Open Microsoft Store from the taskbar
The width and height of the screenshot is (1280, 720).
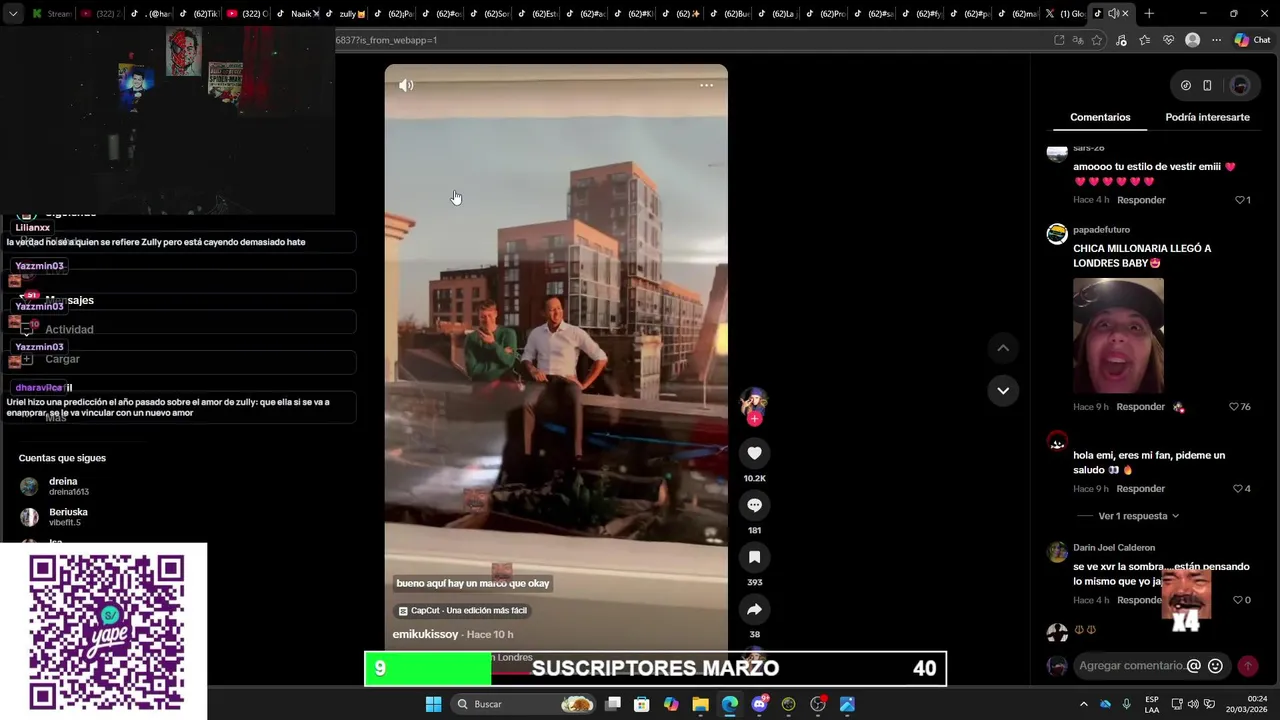coord(642,704)
